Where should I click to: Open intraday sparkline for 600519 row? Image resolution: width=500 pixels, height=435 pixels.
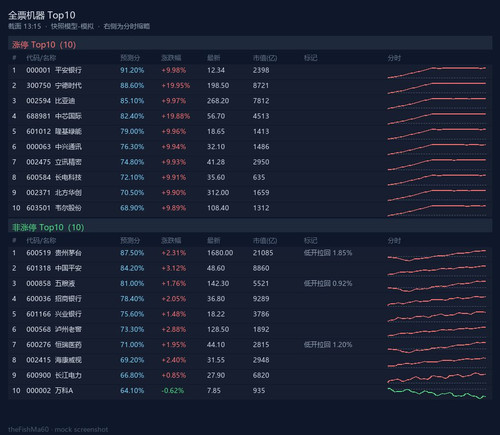(x=437, y=255)
